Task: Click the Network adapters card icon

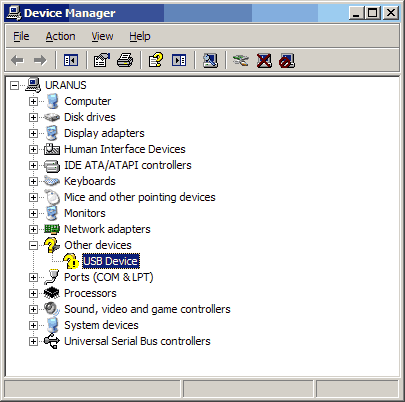Action: 52,229
